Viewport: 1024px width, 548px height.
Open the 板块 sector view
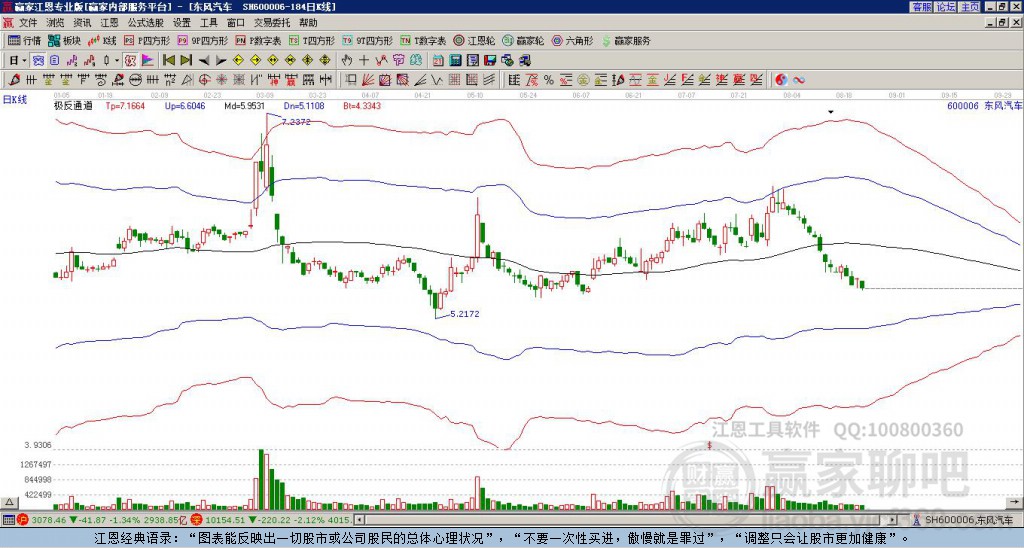[x=65, y=41]
